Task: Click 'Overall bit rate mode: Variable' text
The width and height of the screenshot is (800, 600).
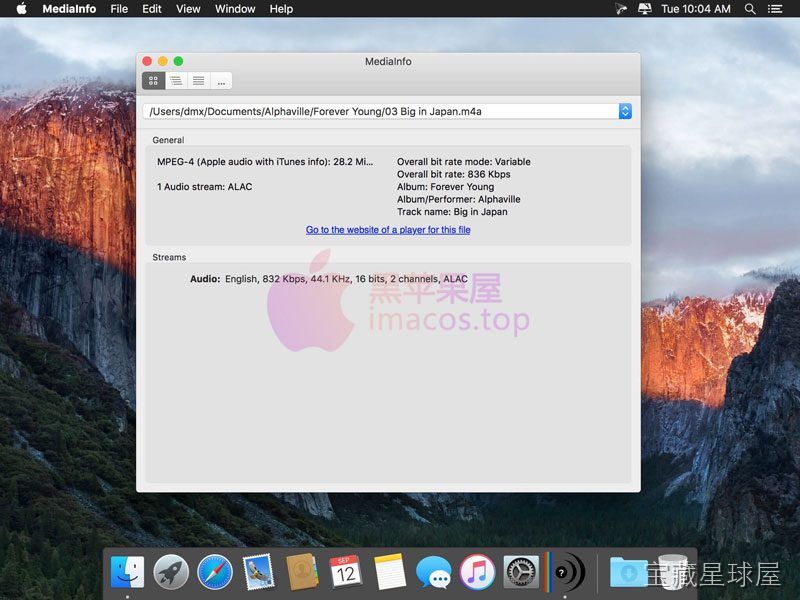Action: 464,162
